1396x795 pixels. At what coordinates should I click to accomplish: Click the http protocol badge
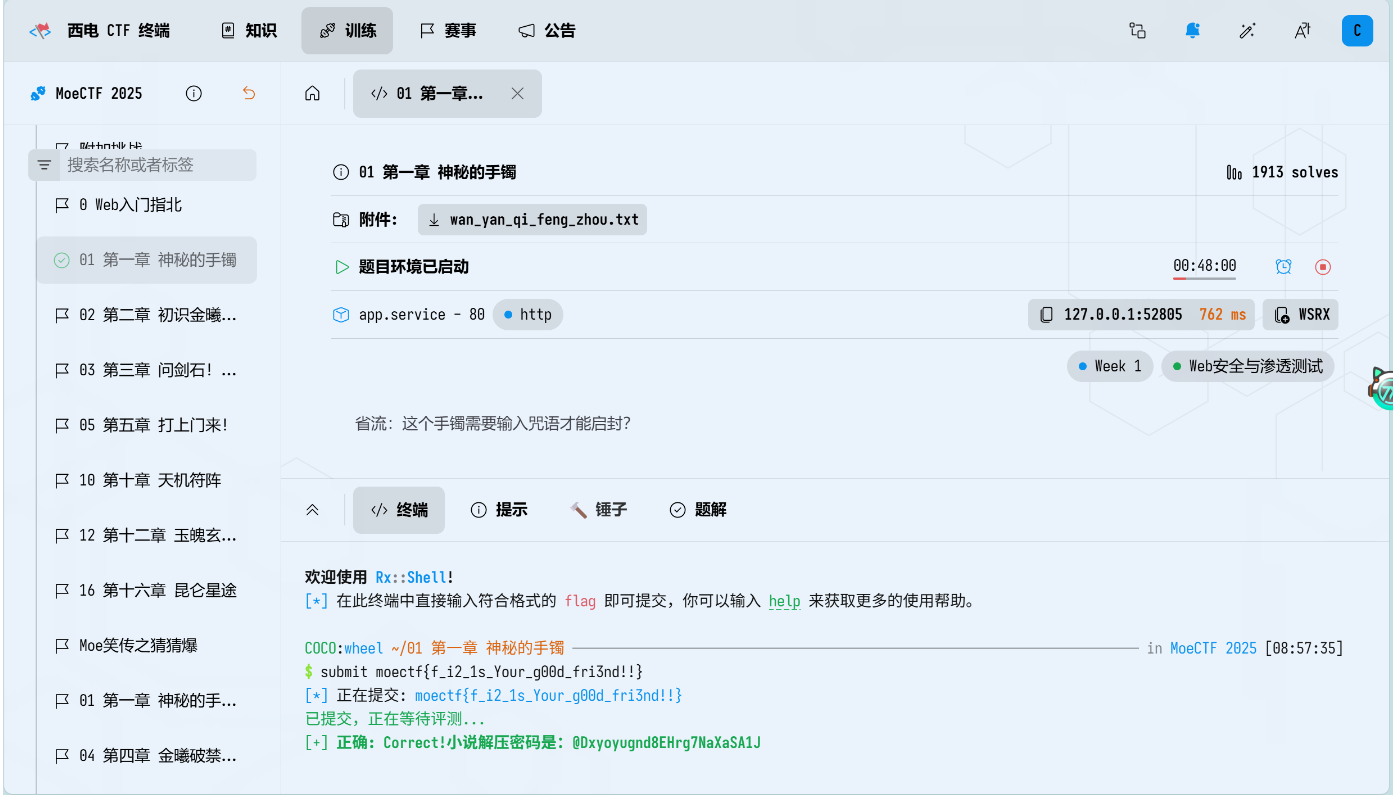point(527,314)
